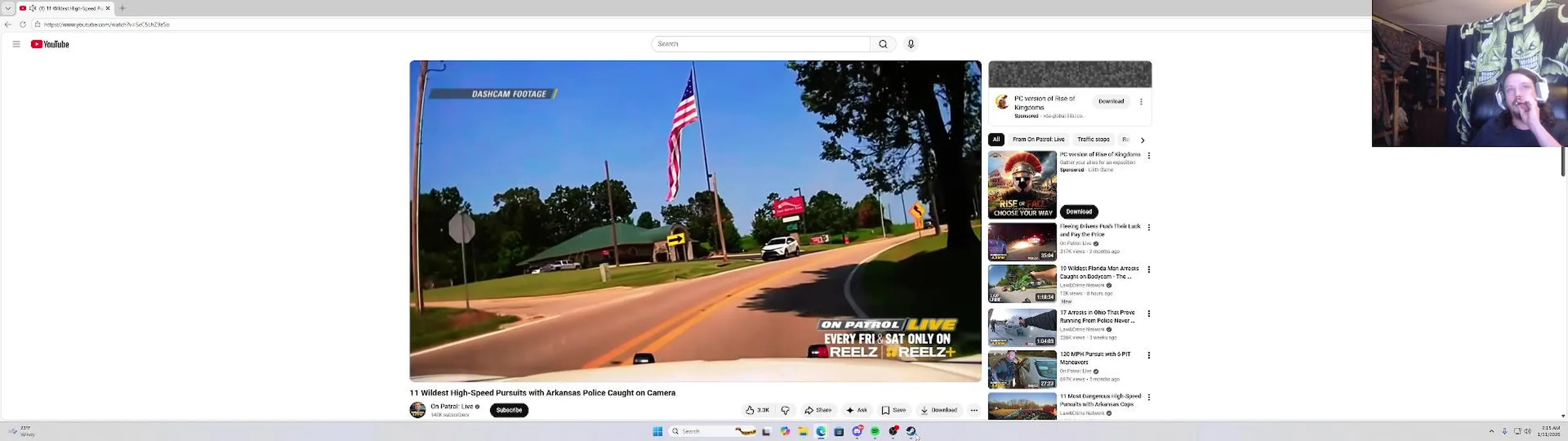Open options menu on top sponsored ad

[1141, 102]
